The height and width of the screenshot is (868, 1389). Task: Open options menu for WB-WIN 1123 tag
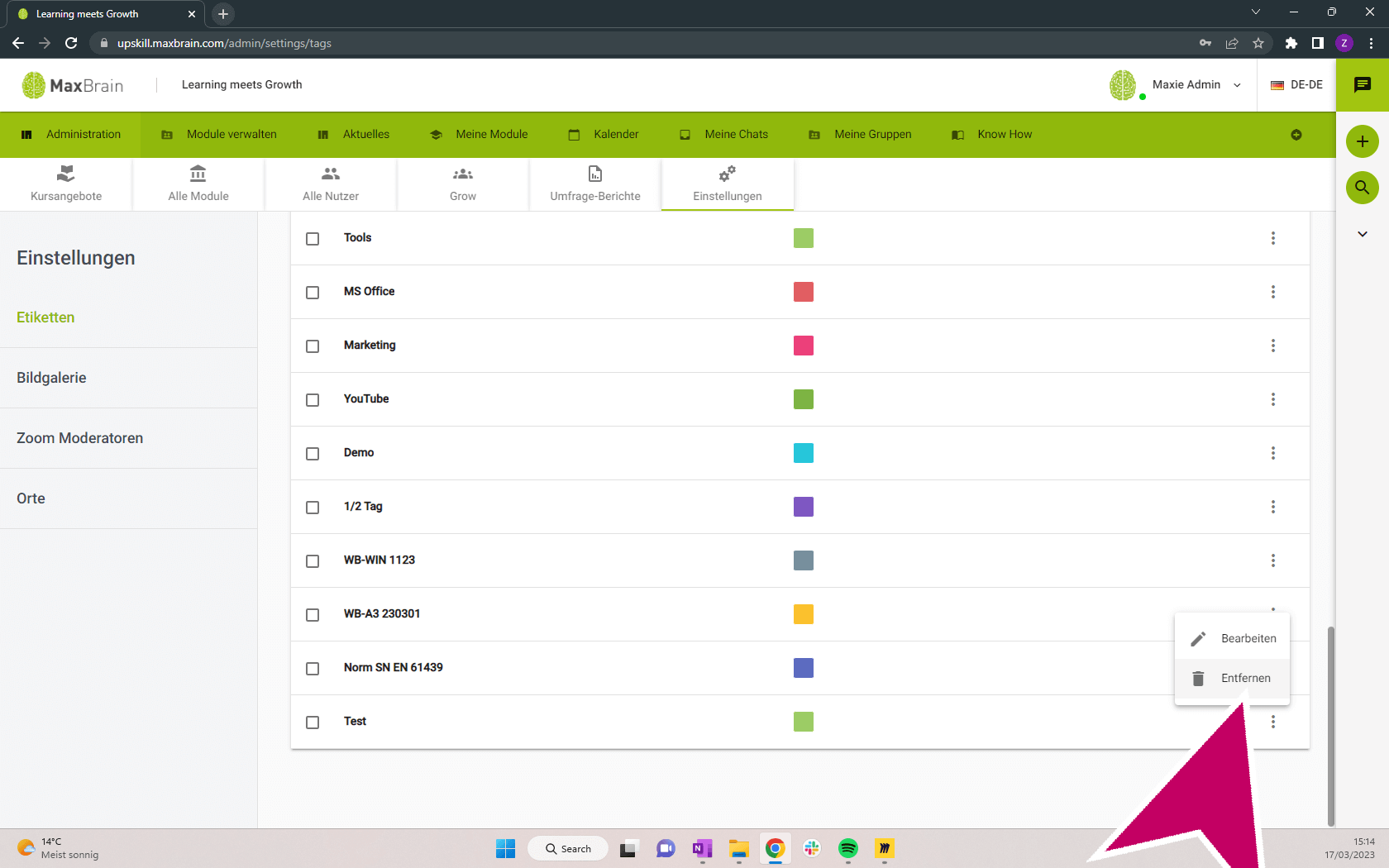(1273, 560)
